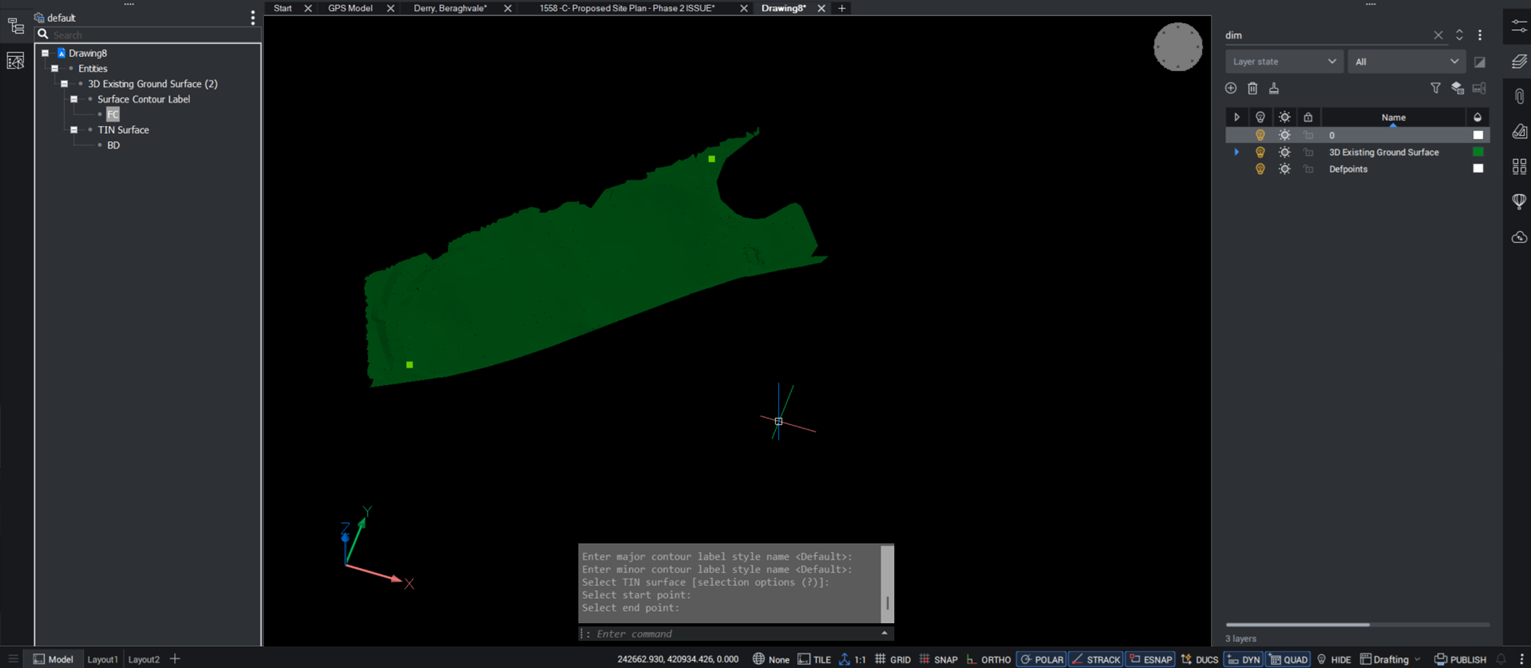Click green color swatch of ground surface layer
Image resolution: width=1531 pixels, height=668 pixels.
[1478, 152]
